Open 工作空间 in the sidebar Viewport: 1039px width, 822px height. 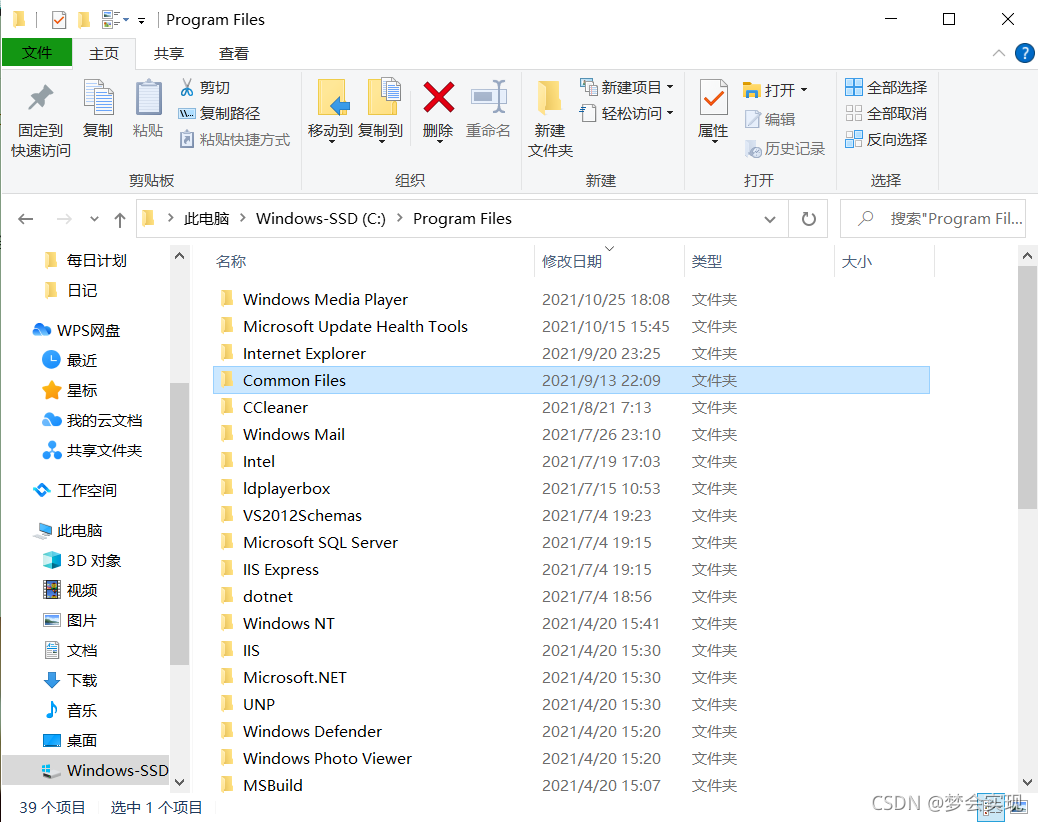(x=76, y=490)
